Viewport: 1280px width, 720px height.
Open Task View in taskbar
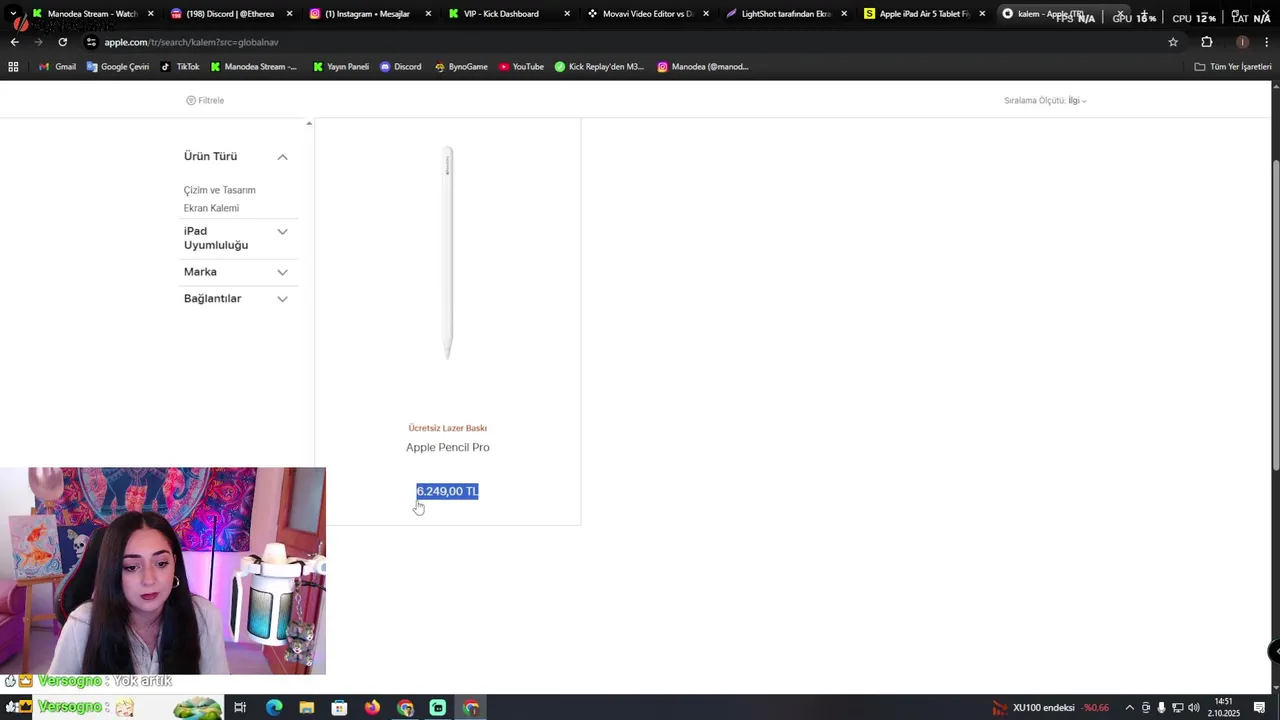(x=240, y=708)
